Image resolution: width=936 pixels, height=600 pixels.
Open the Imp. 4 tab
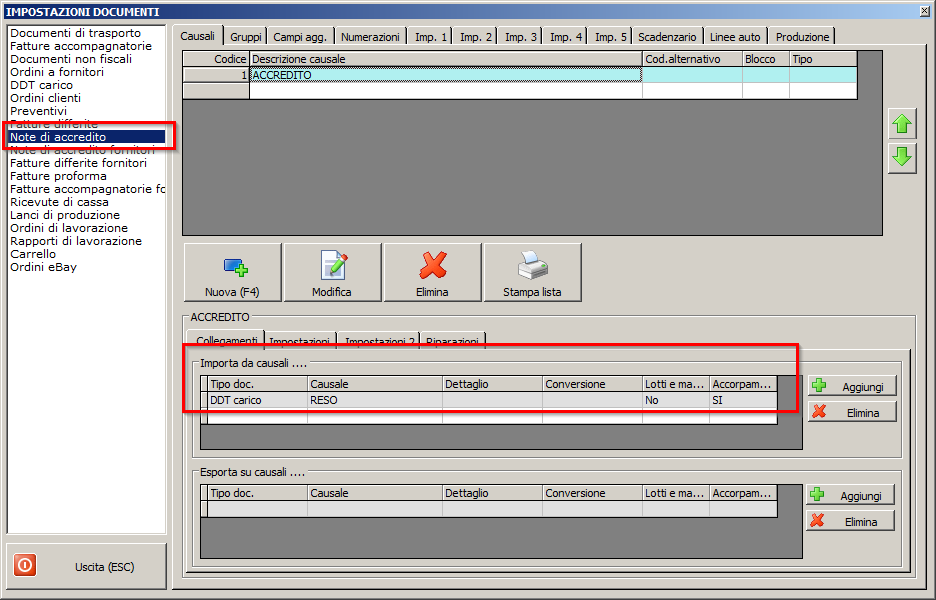pos(565,36)
